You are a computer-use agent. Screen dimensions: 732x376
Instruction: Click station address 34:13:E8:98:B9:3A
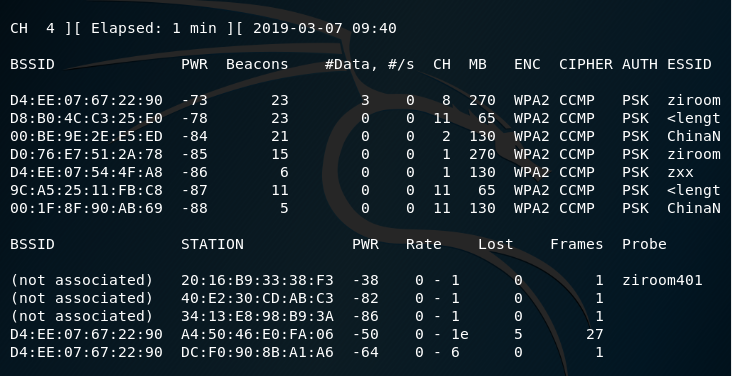[257, 316]
